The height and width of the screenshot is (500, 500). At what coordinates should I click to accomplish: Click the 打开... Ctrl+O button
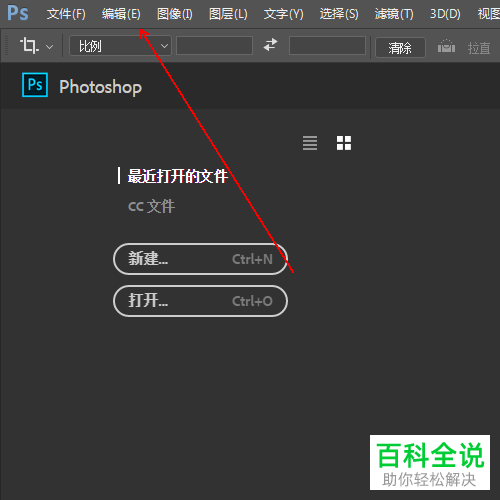200,301
